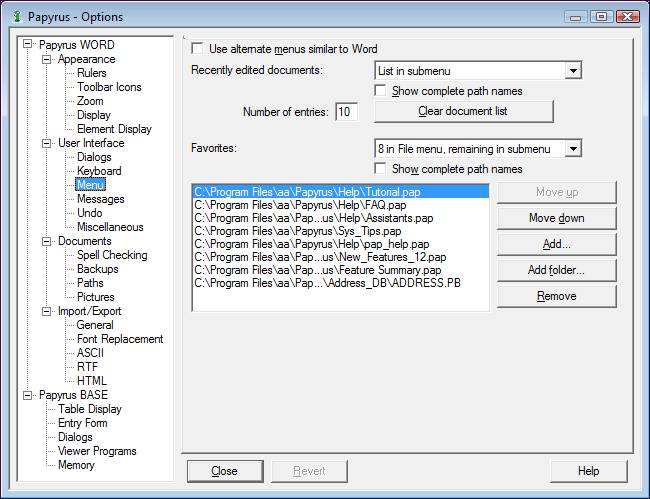The height and width of the screenshot is (499, 650).
Task: Select Paths in the tree
Action: 90,283
